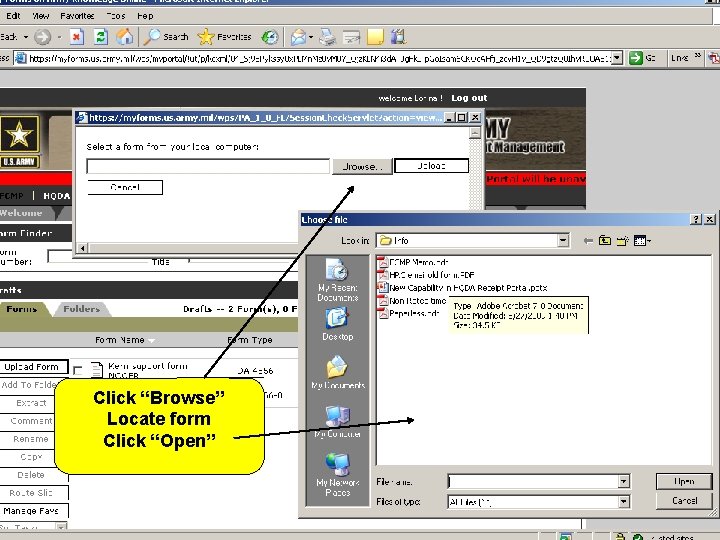Click the Print icon in toolbar

point(327,37)
